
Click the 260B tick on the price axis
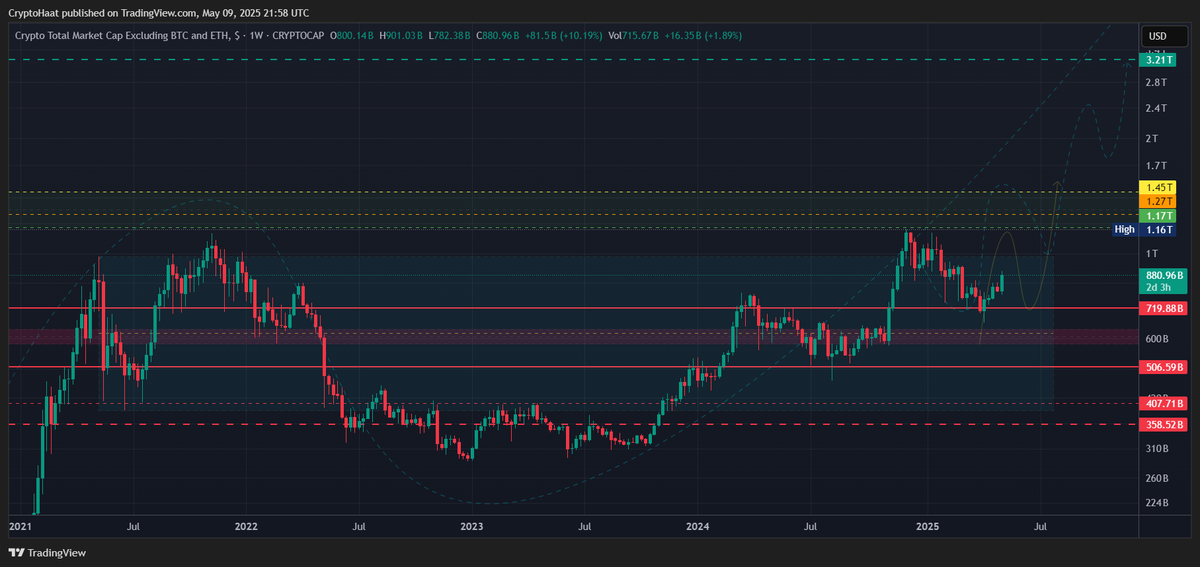click(1158, 478)
